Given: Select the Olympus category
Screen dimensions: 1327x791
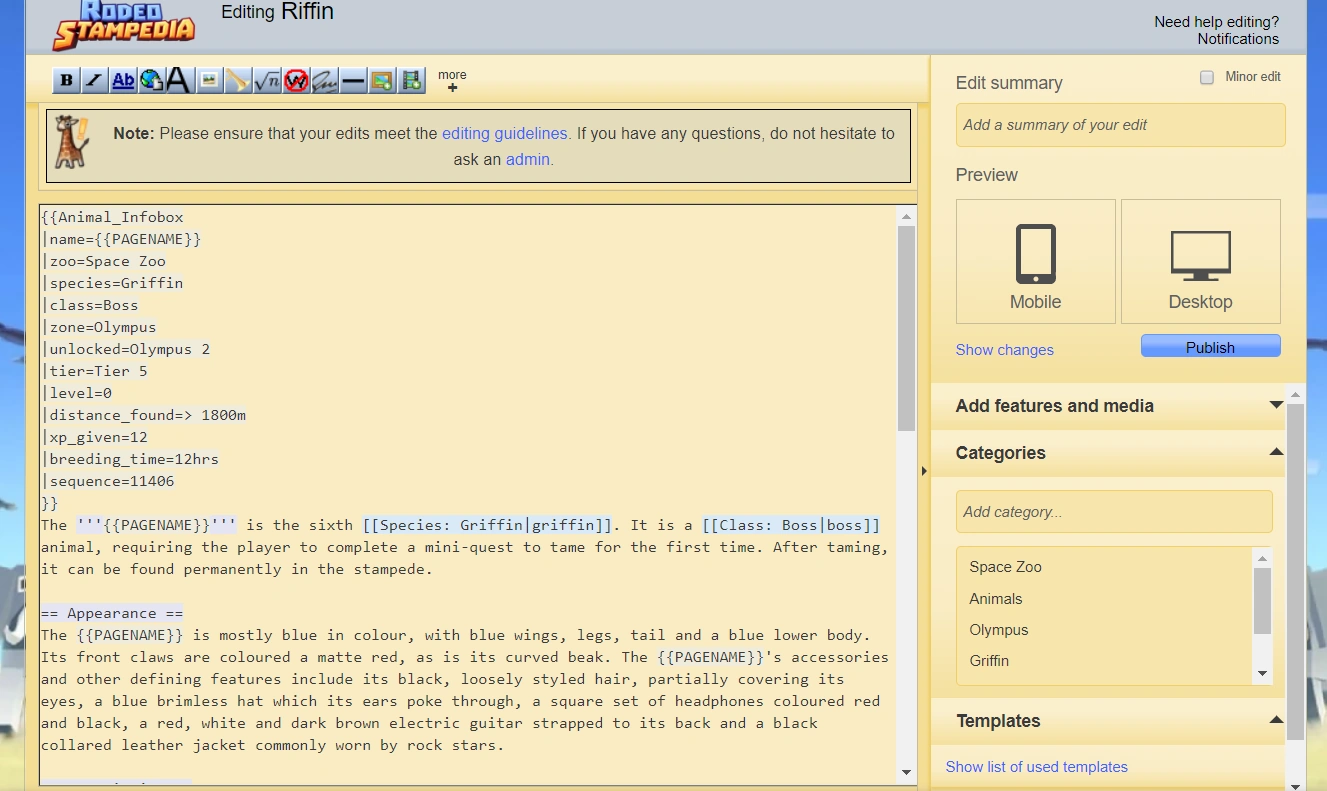Looking at the screenshot, I should (999, 630).
